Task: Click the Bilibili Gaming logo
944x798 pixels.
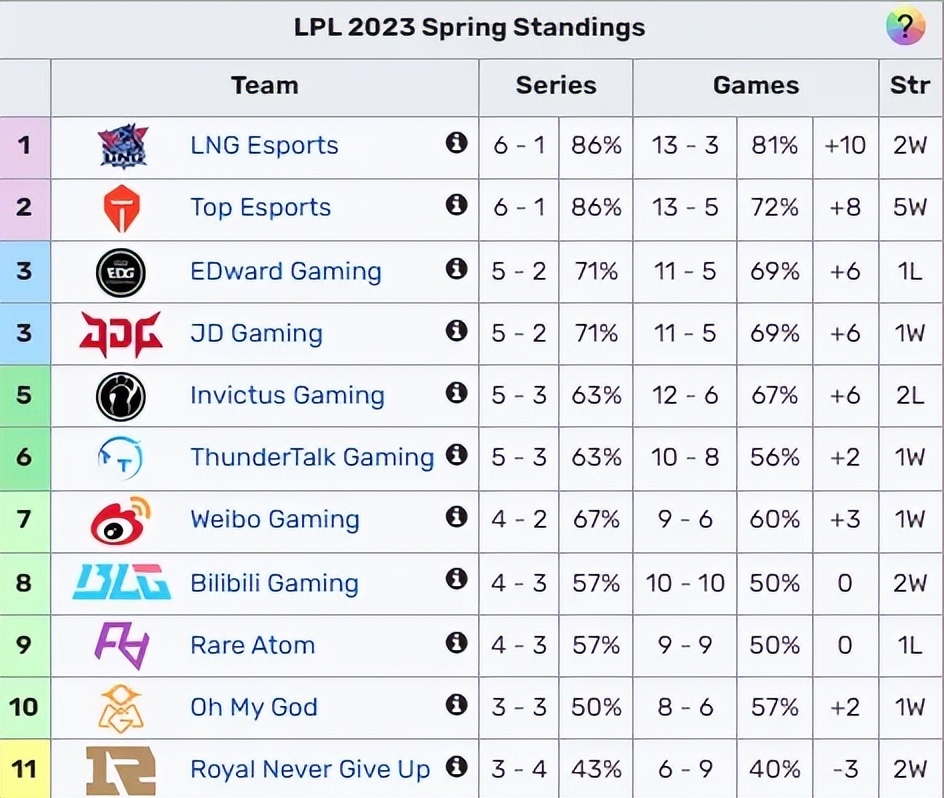Action: click(x=121, y=582)
